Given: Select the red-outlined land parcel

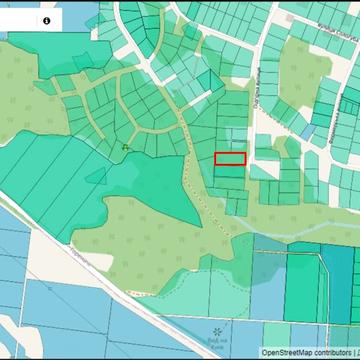Looking at the screenshot, I should [230, 159].
